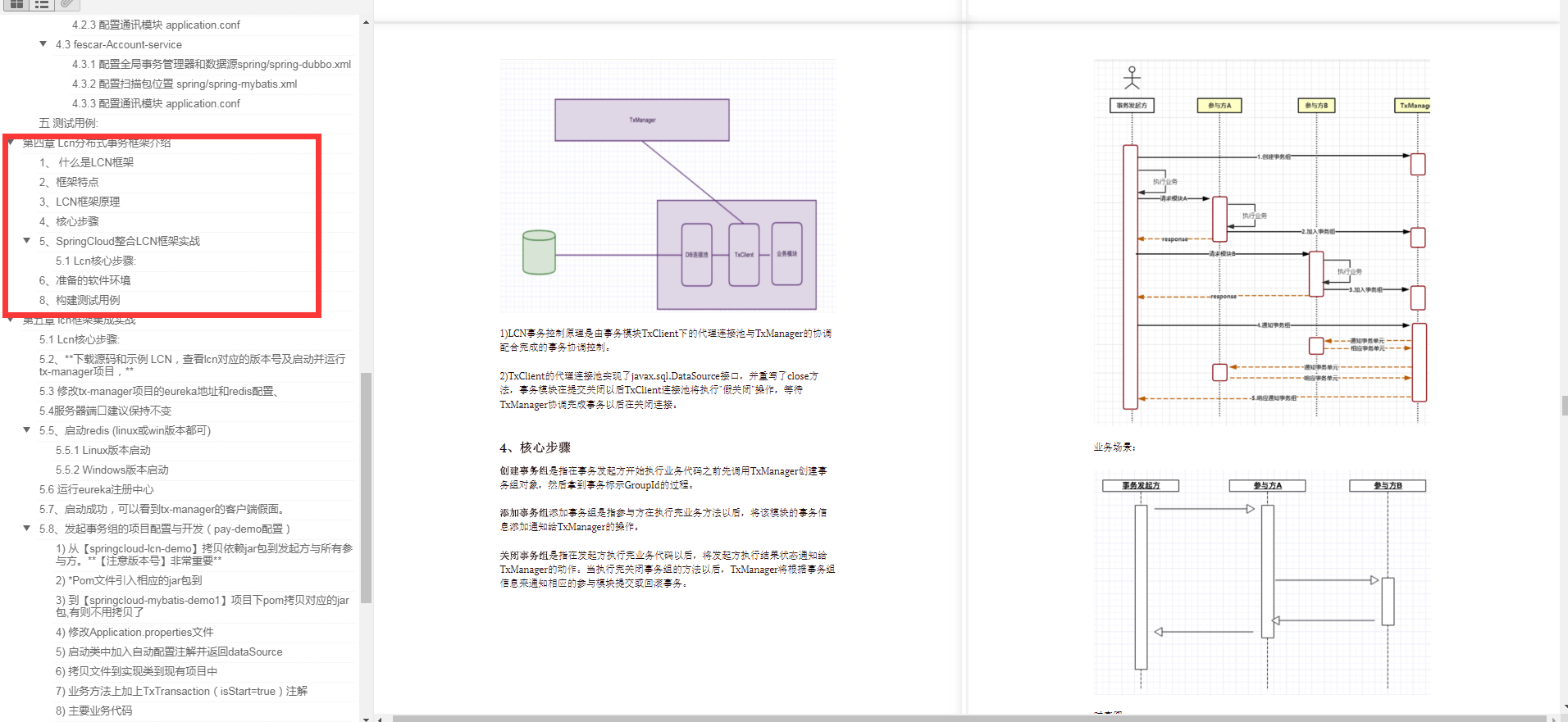Go to 4.3.1 配置全局事务管理器和数据源 entry
The height and width of the screenshot is (722, 1568).
pyautogui.click(x=212, y=64)
